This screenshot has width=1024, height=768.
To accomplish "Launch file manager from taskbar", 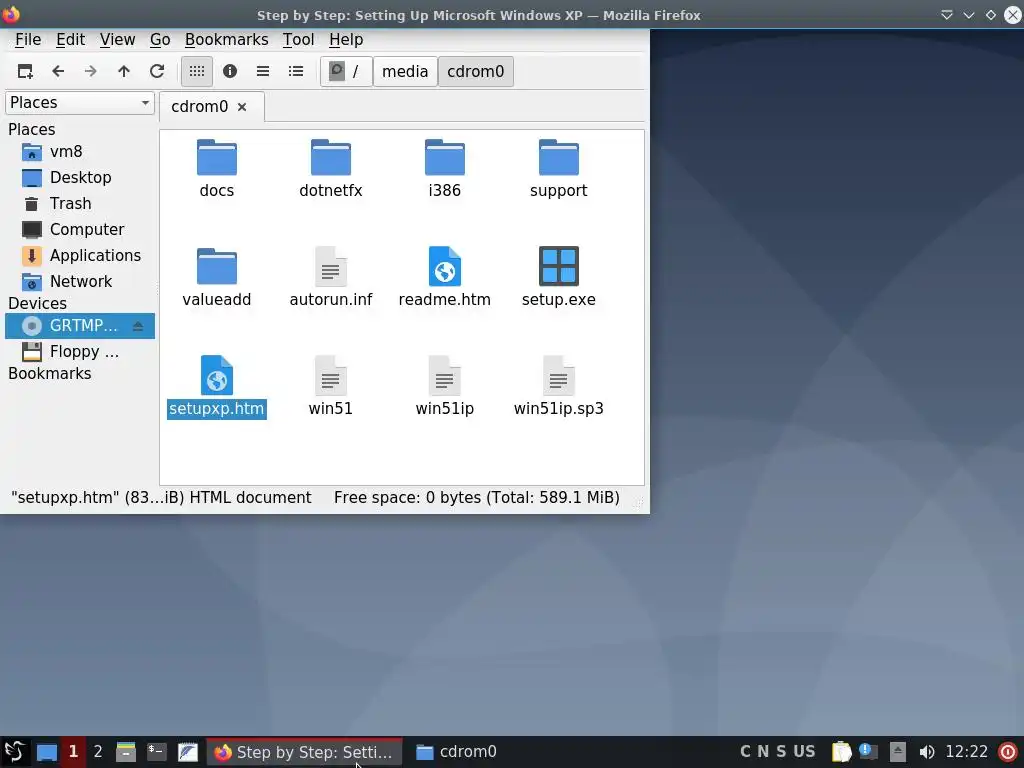I will 125,752.
